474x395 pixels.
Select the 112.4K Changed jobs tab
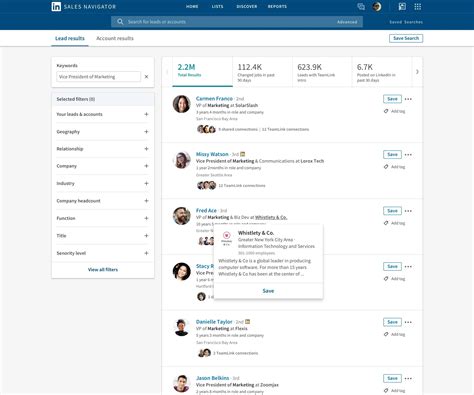click(262, 72)
